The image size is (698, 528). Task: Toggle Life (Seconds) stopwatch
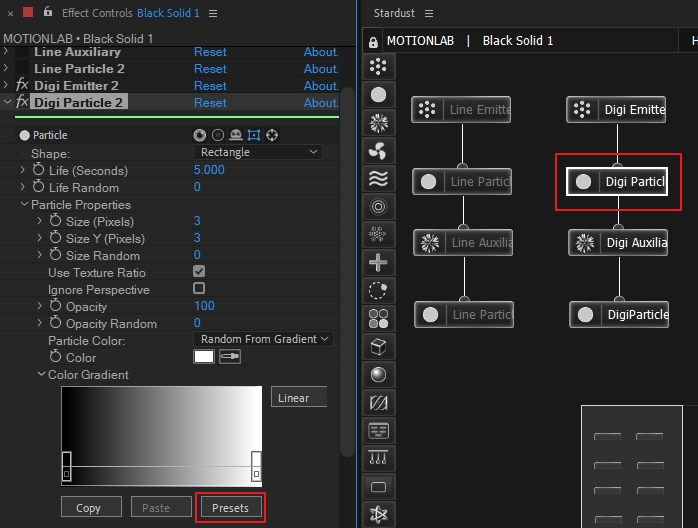tap(38, 170)
